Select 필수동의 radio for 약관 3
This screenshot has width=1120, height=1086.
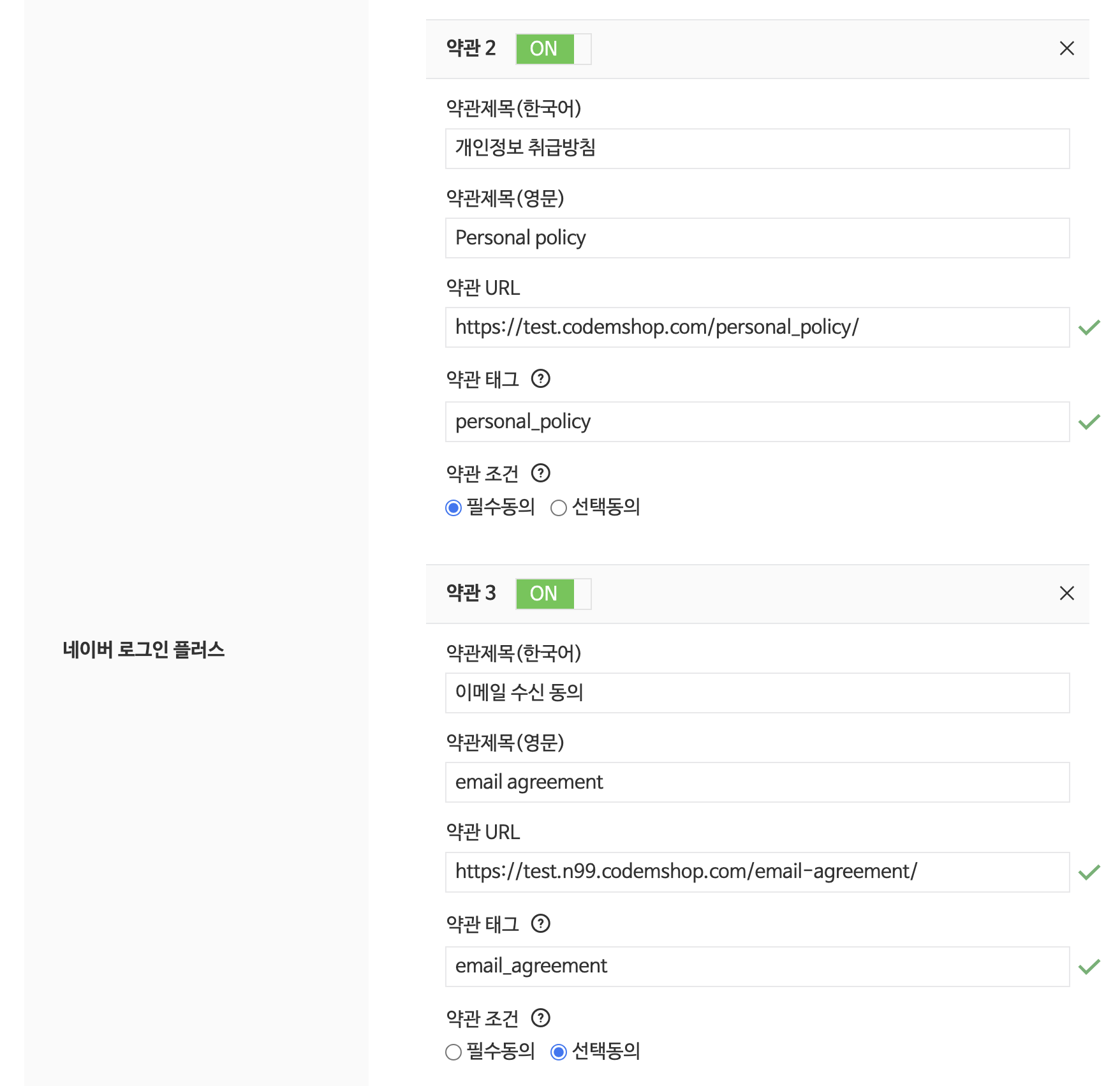point(453,1052)
